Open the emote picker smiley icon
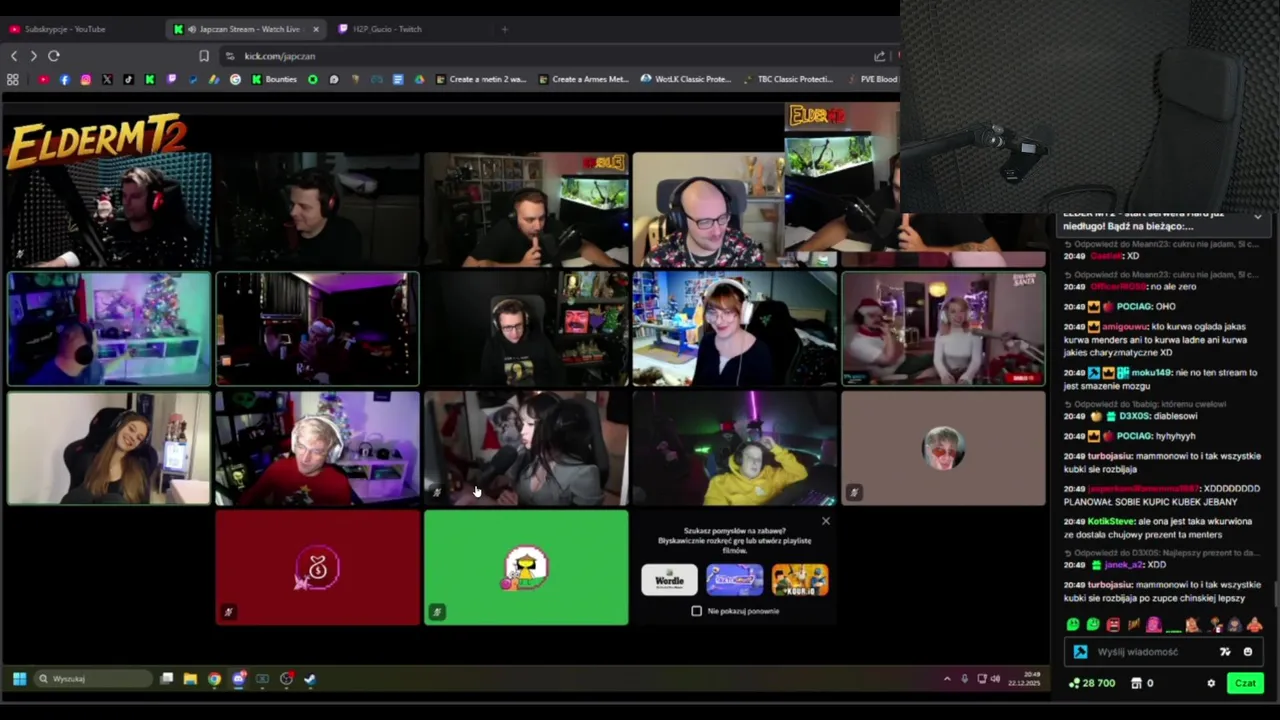 (x=1247, y=652)
